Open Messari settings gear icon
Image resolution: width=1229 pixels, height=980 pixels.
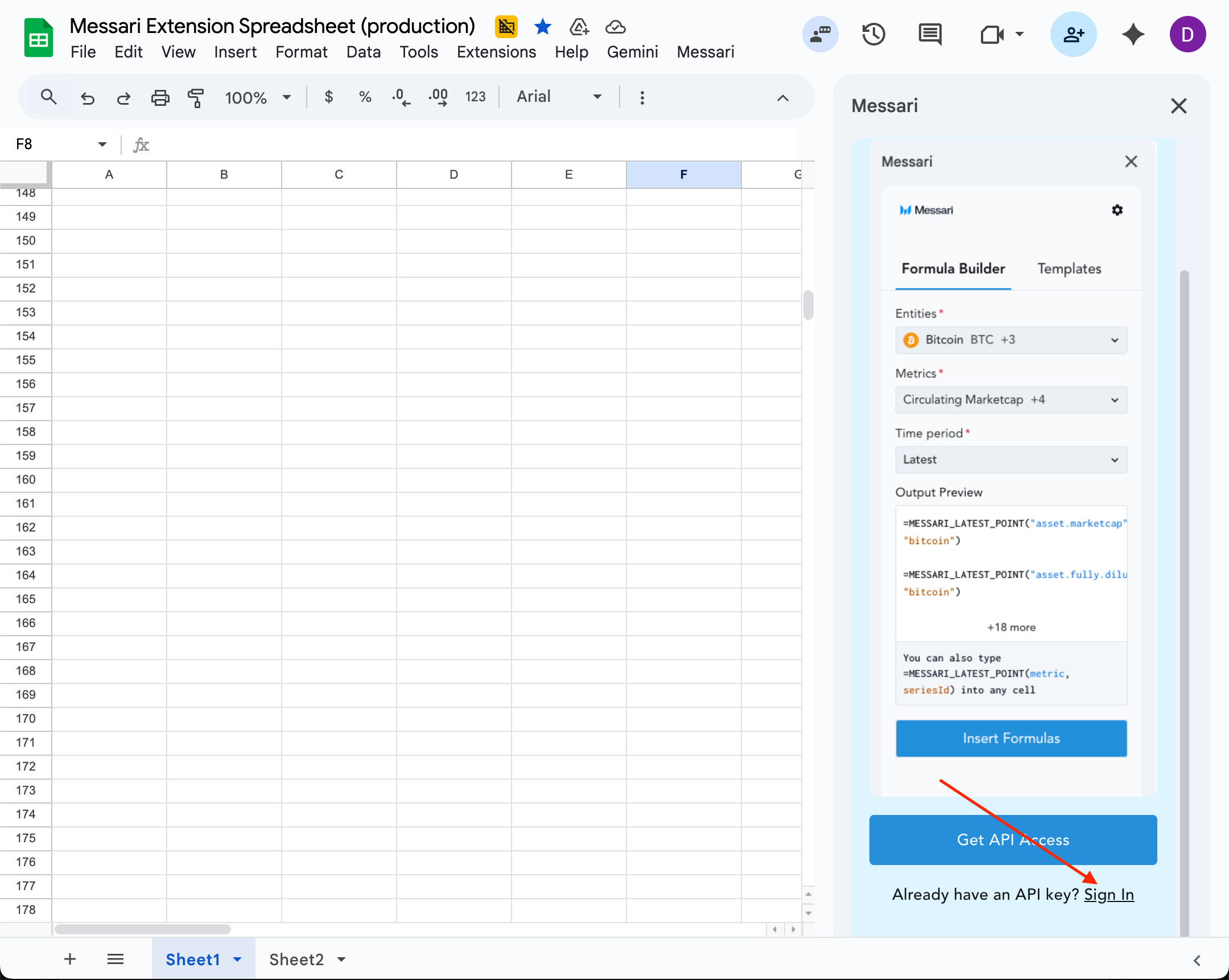1117,210
